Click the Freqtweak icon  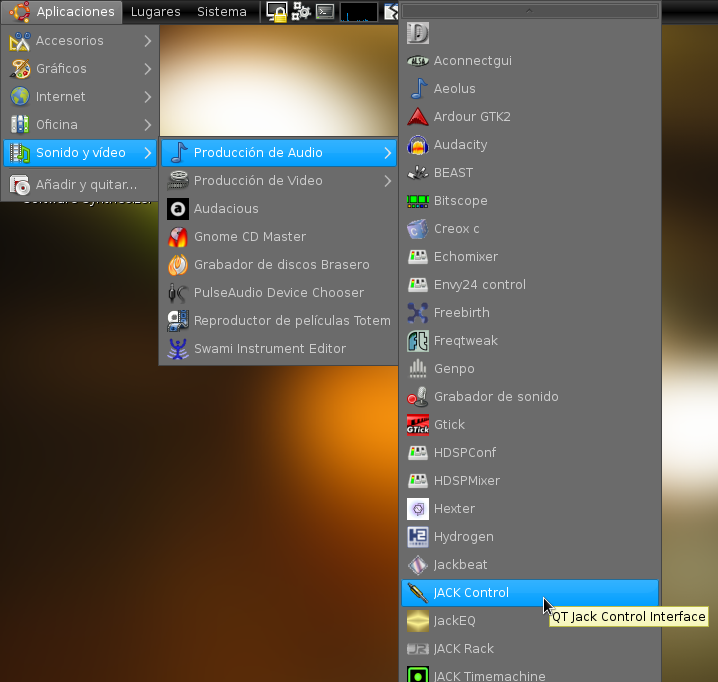[x=418, y=341]
